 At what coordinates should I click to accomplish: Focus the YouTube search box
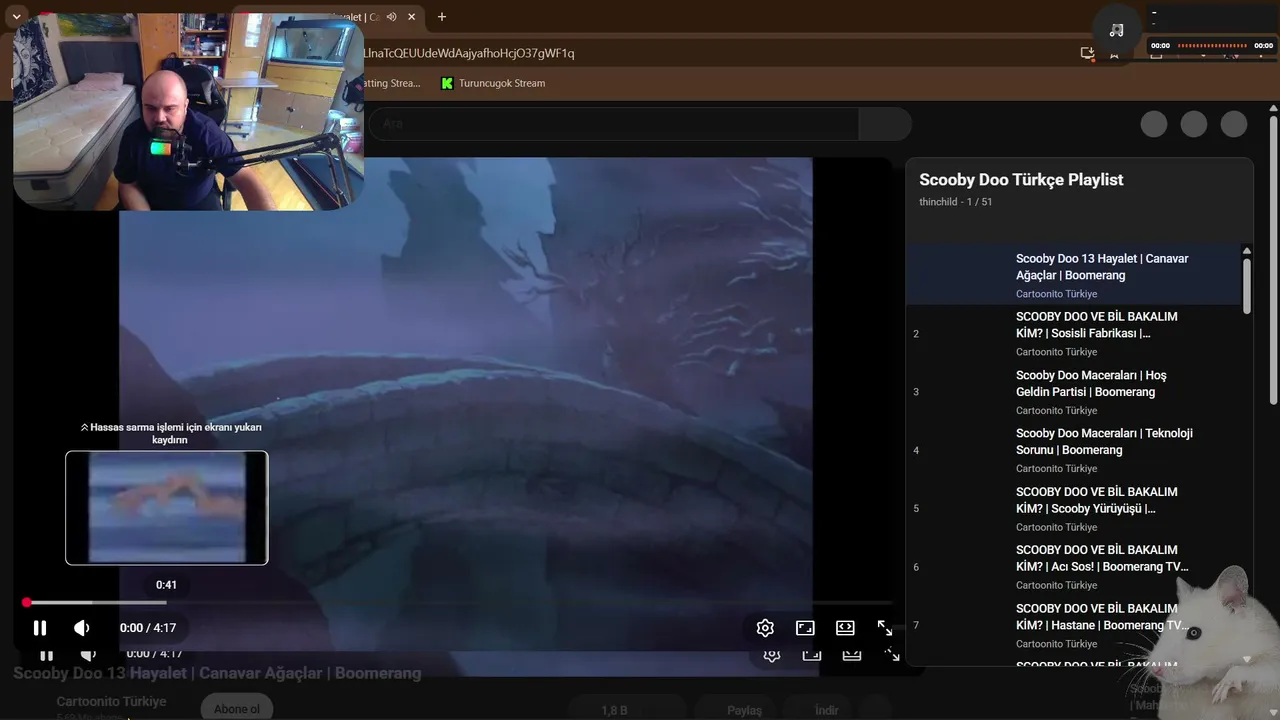click(614, 124)
